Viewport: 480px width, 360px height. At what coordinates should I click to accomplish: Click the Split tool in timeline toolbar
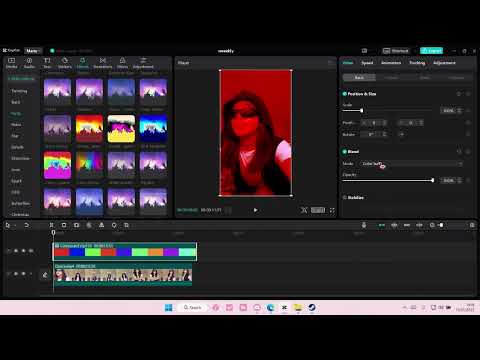tap(51, 225)
